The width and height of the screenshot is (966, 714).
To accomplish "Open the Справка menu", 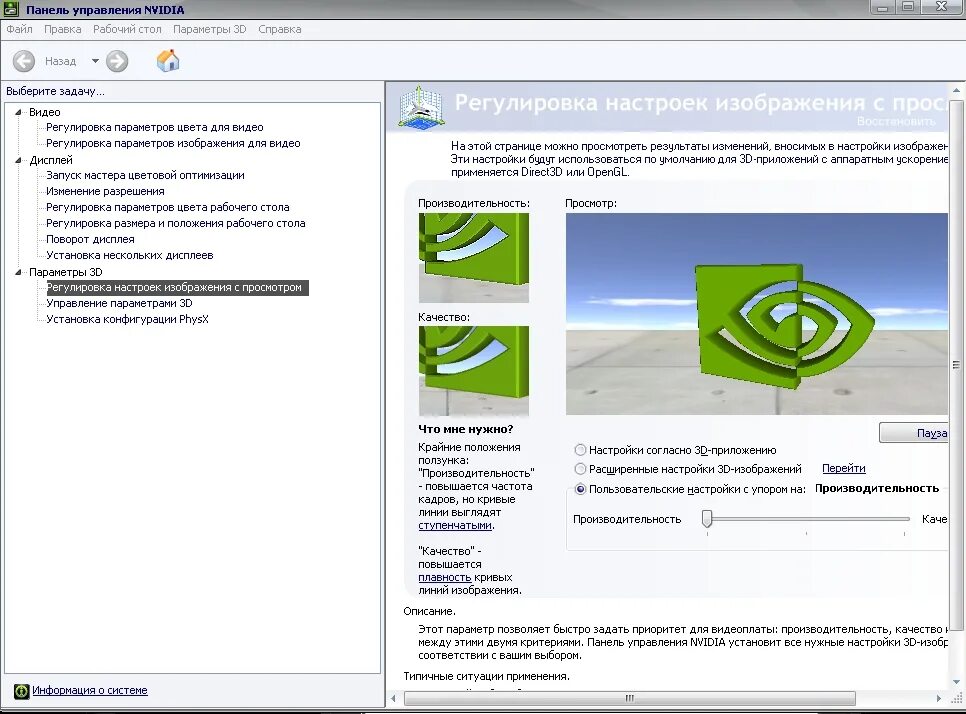I will [280, 29].
